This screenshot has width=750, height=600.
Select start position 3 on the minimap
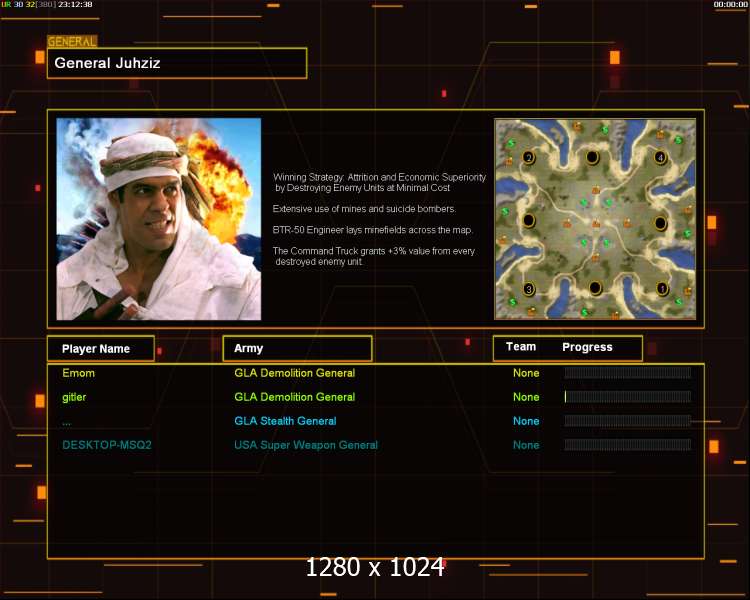529,289
